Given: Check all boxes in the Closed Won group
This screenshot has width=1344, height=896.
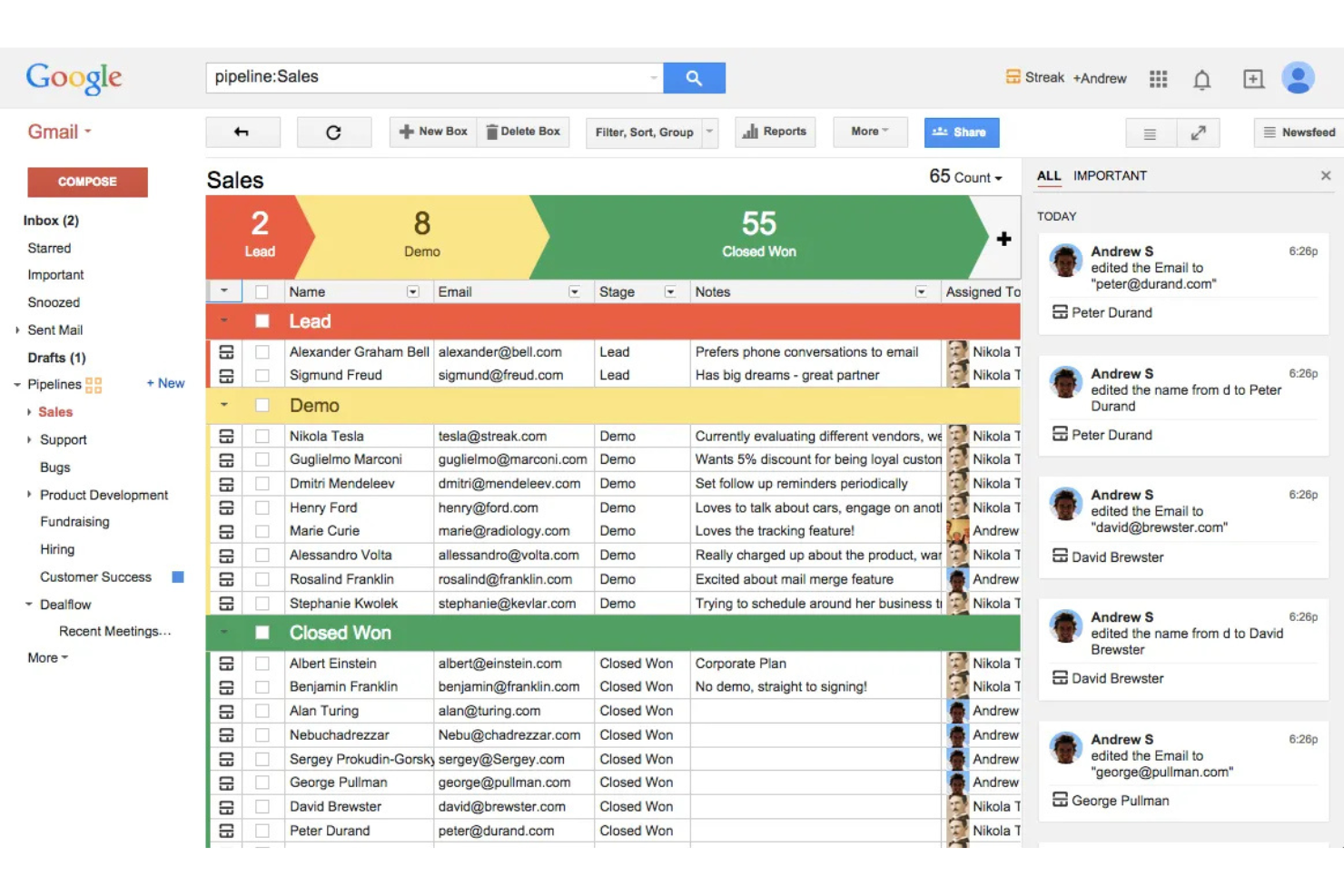Looking at the screenshot, I should click(262, 633).
